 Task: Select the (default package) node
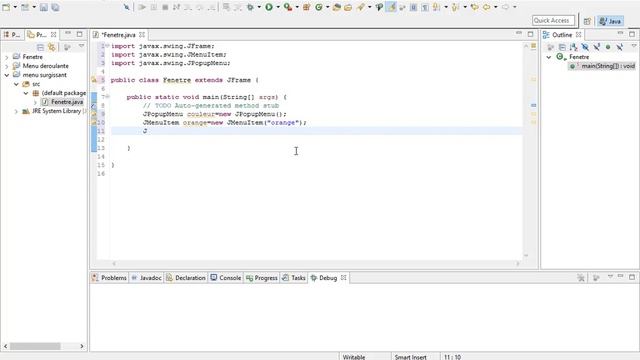click(x=60, y=93)
